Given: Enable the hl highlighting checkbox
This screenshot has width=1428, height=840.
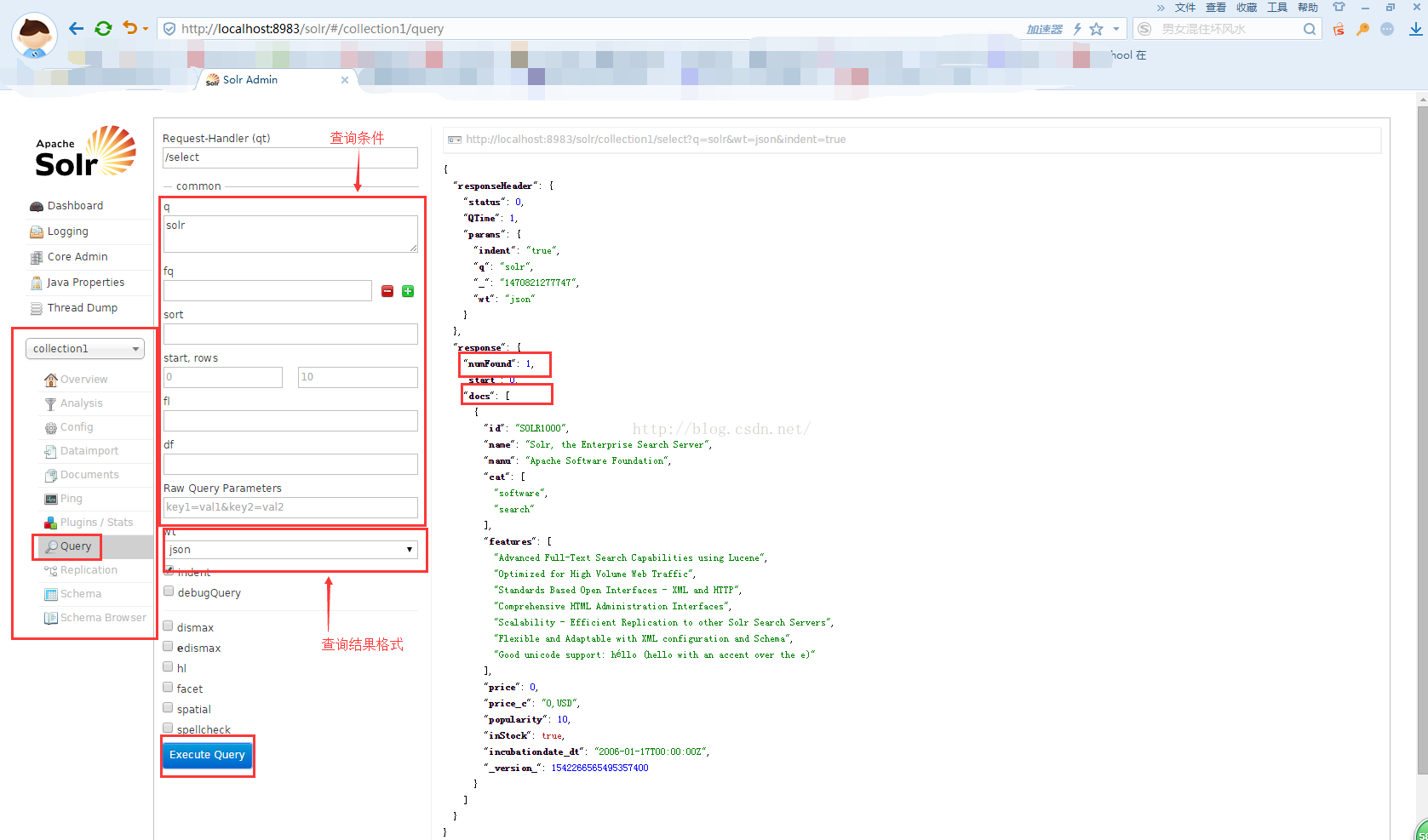Looking at the screenshot, I should click(x=169, y=667).
